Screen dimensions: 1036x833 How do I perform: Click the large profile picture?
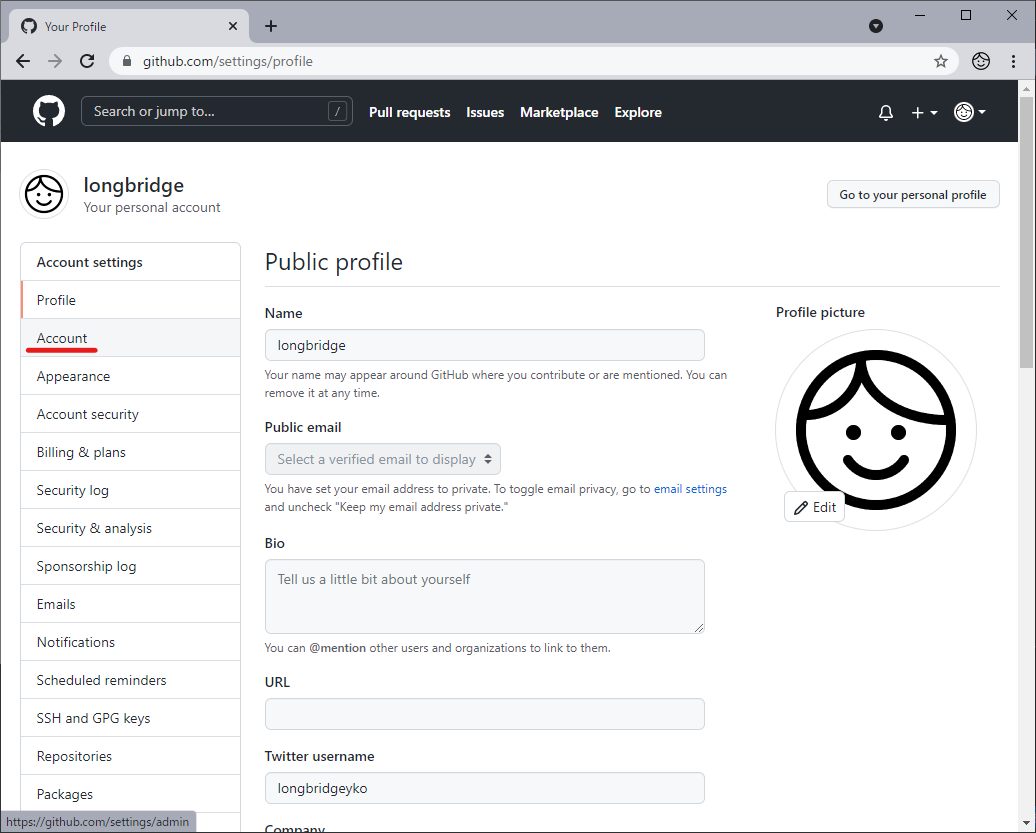875,429
